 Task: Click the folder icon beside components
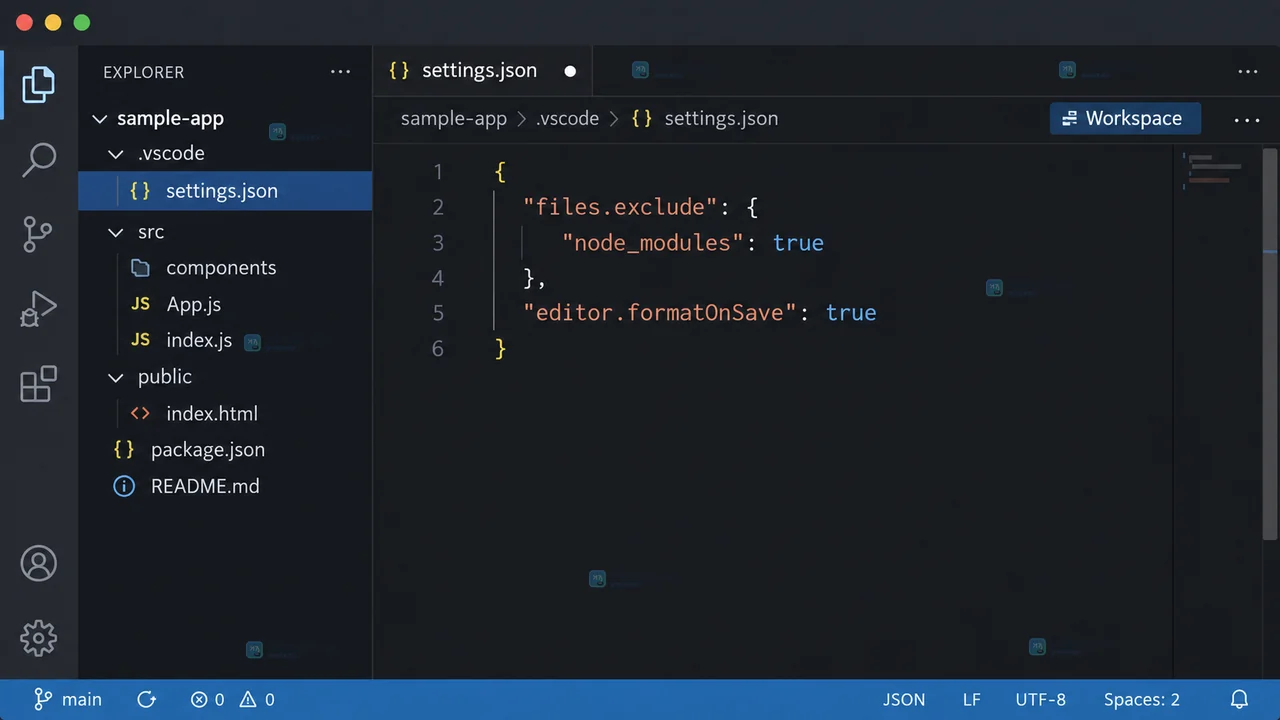pos(141,268)
